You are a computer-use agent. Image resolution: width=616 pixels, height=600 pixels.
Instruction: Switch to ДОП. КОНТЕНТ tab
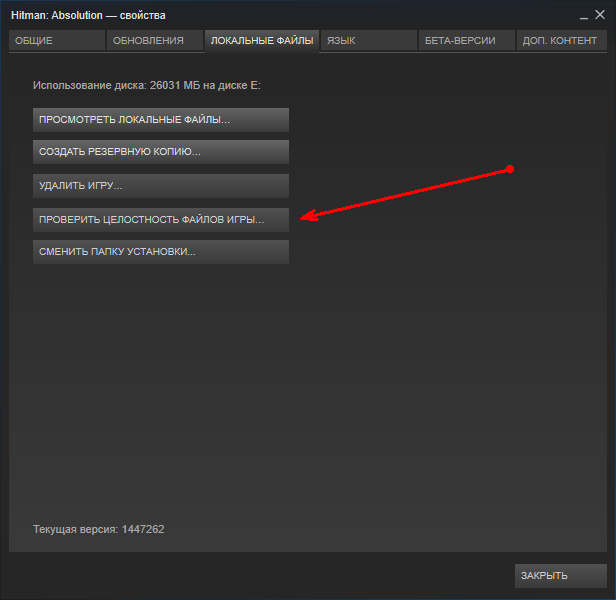pos(561,40)
